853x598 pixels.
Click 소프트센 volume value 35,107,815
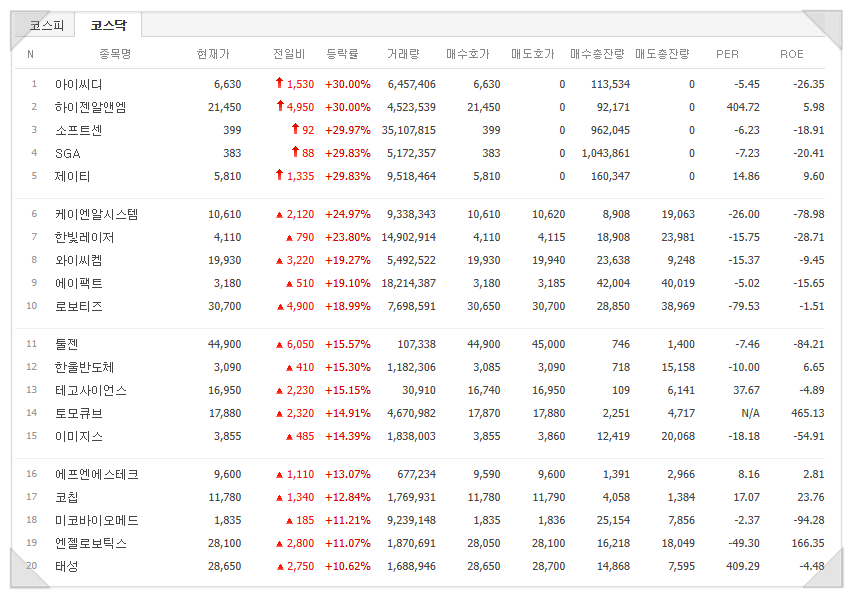pos(409,130)
